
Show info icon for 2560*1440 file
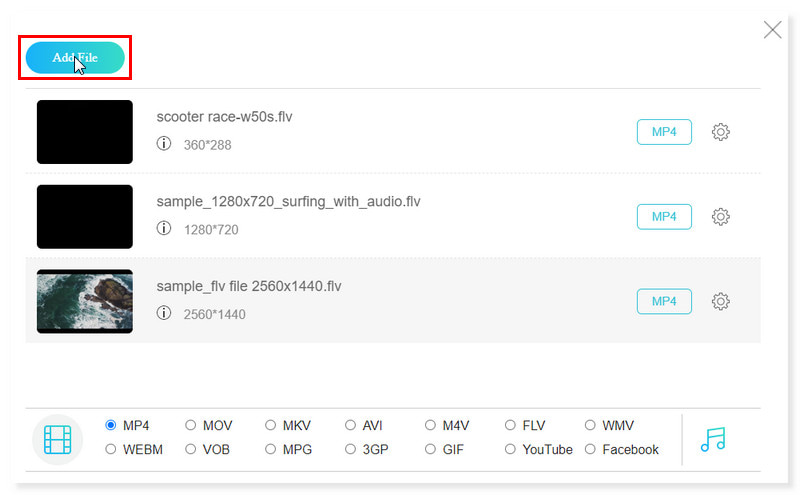click(164, 314)
